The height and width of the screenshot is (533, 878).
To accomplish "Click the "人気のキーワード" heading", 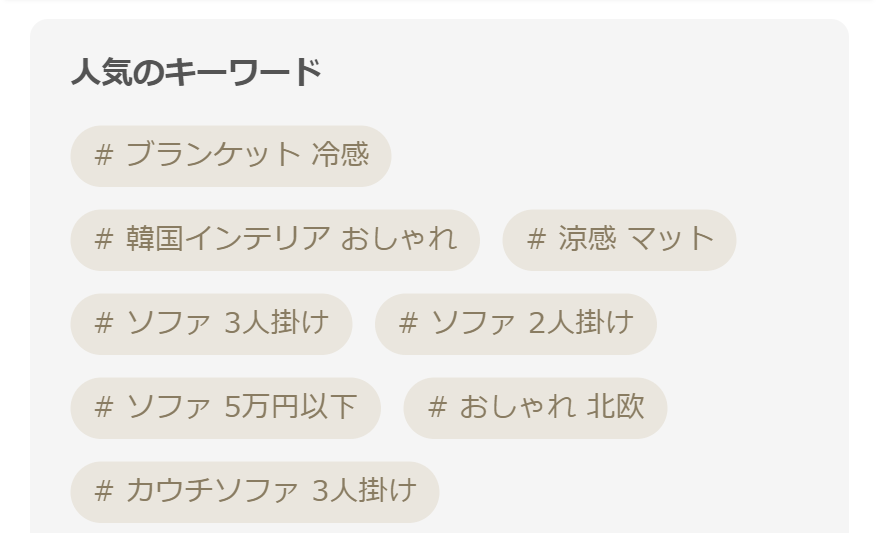I will pos(196,73).
